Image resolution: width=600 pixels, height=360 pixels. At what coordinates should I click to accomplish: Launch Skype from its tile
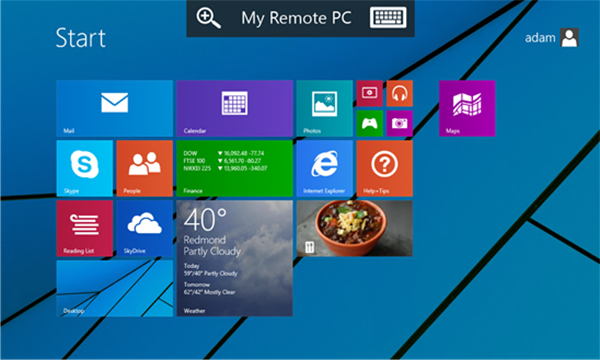(85, 168)
